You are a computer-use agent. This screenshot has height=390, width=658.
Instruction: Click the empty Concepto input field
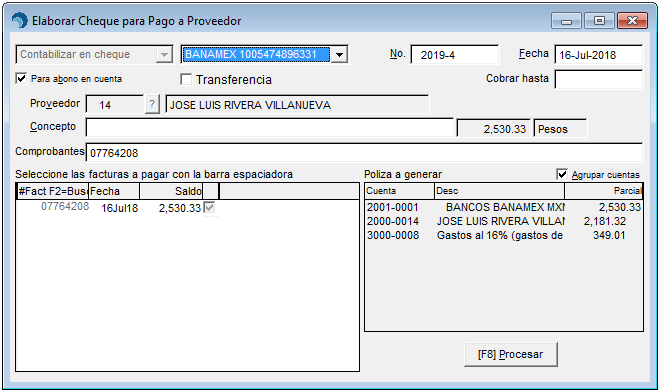coord(269,127)
